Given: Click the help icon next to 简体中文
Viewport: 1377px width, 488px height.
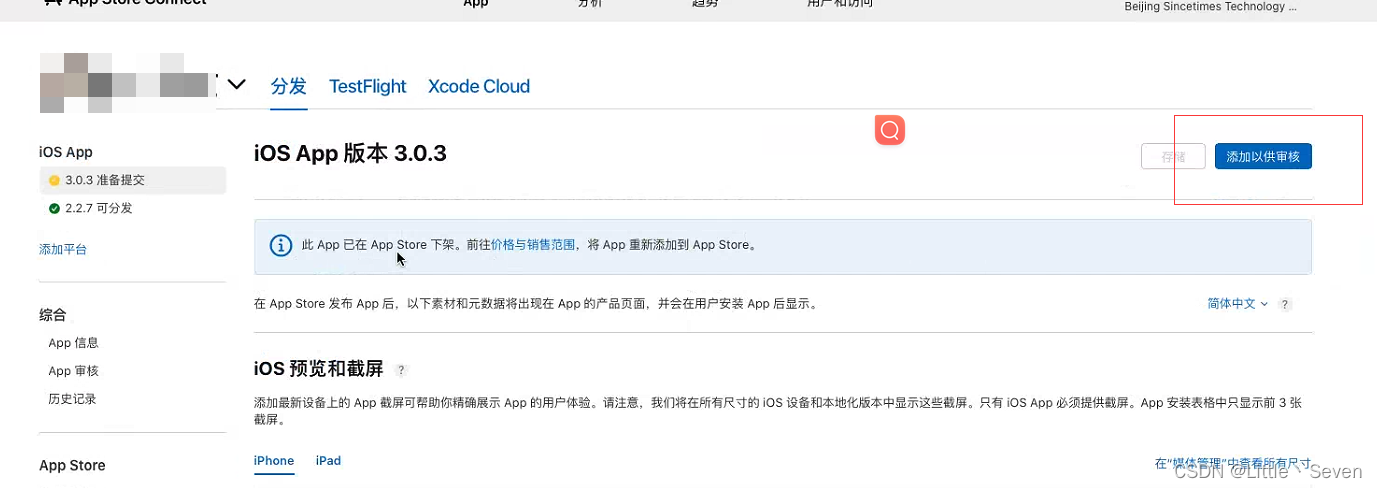Looking at the screenshot, I should pos(1285,304).
